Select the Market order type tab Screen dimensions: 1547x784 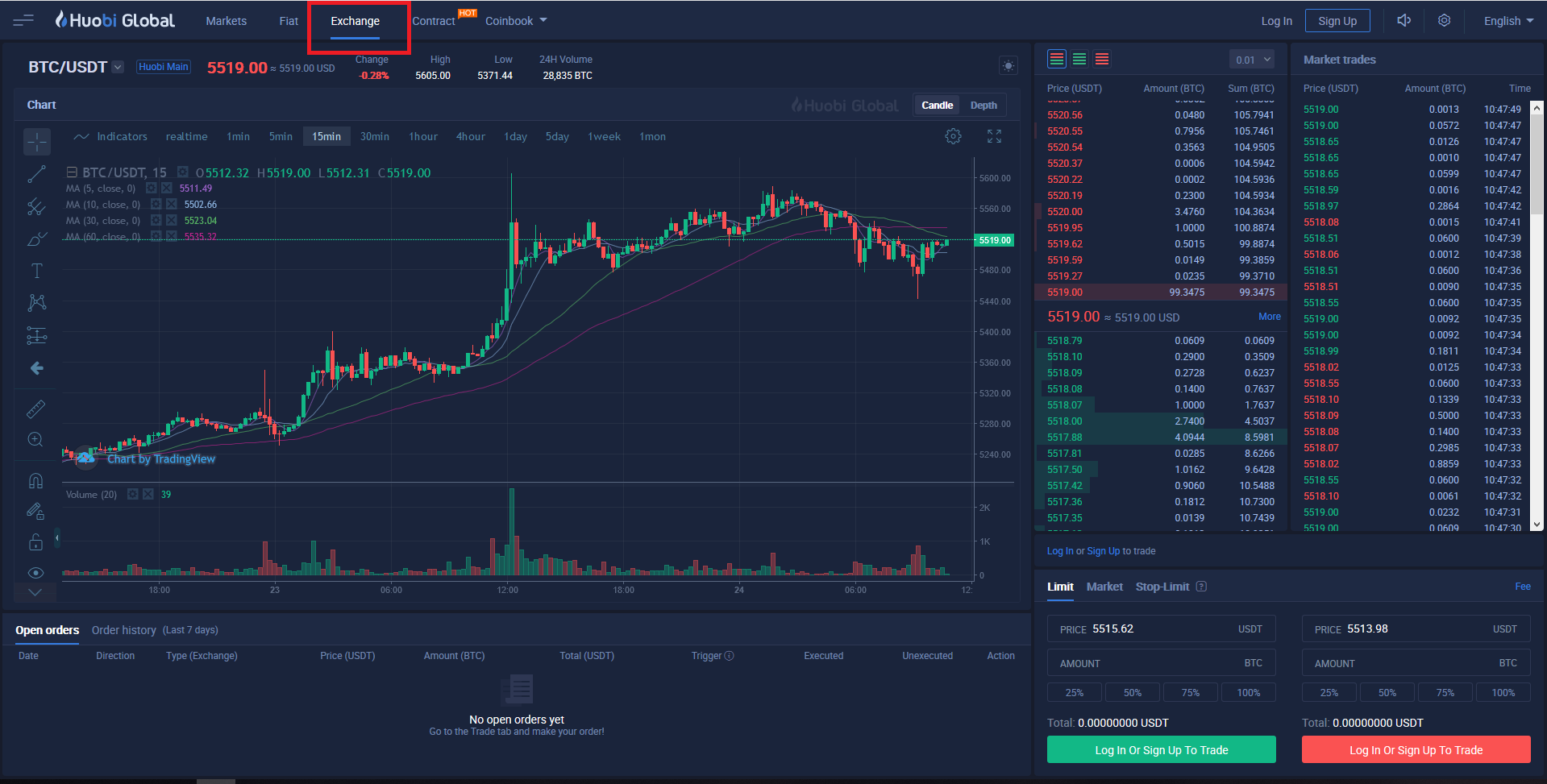tap(1104, 587)
